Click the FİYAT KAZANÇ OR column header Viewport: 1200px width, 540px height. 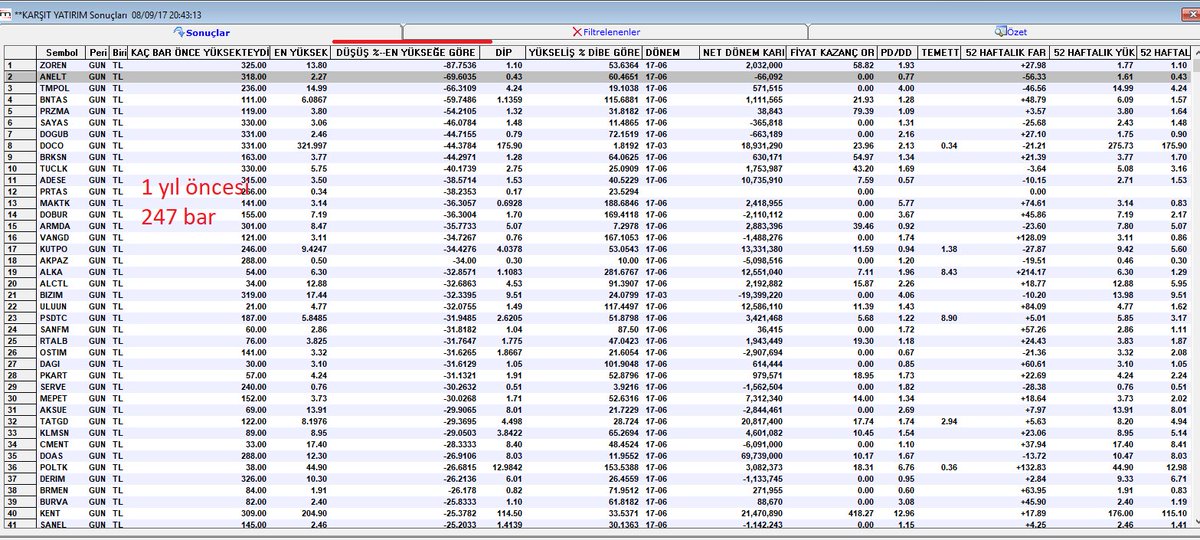click(x=831, y=51)
